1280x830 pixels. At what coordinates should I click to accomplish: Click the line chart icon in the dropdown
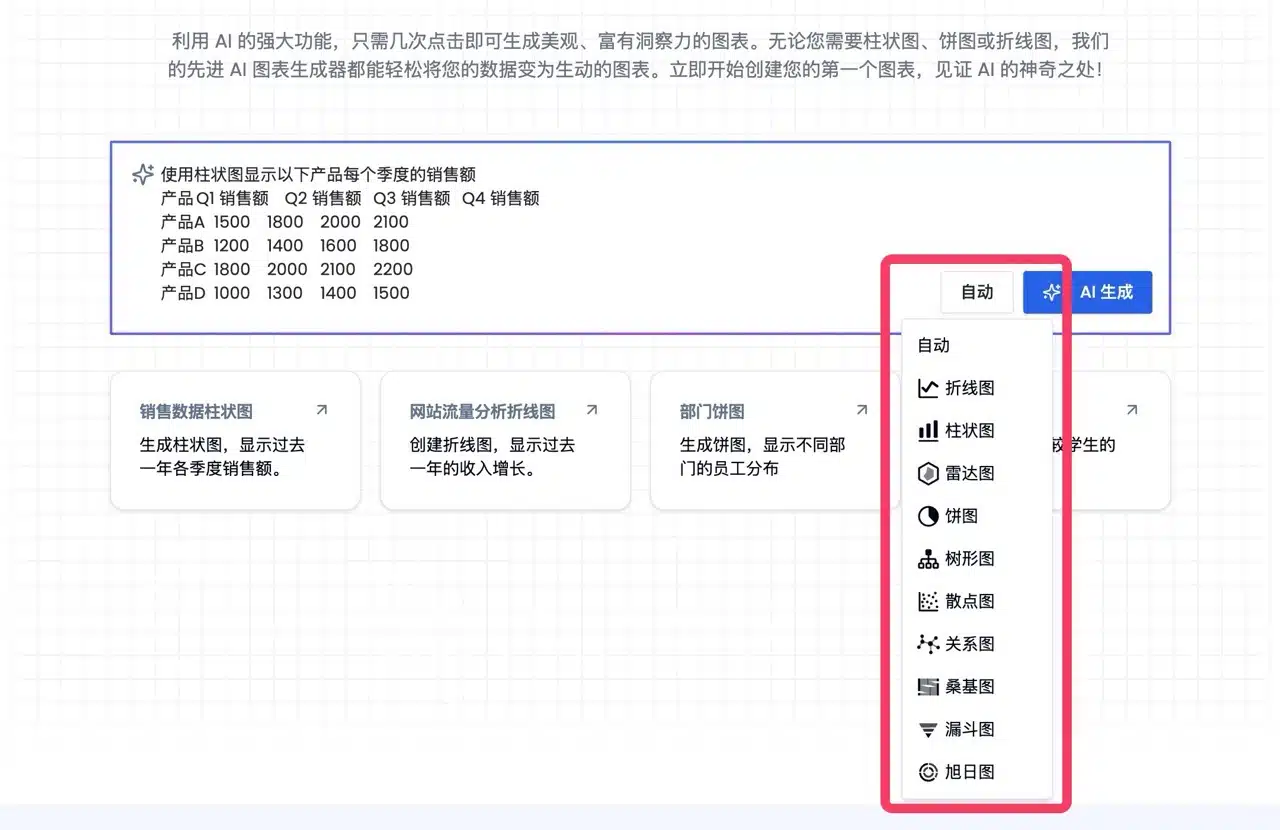pyautogui.click(x=927, y=388)
